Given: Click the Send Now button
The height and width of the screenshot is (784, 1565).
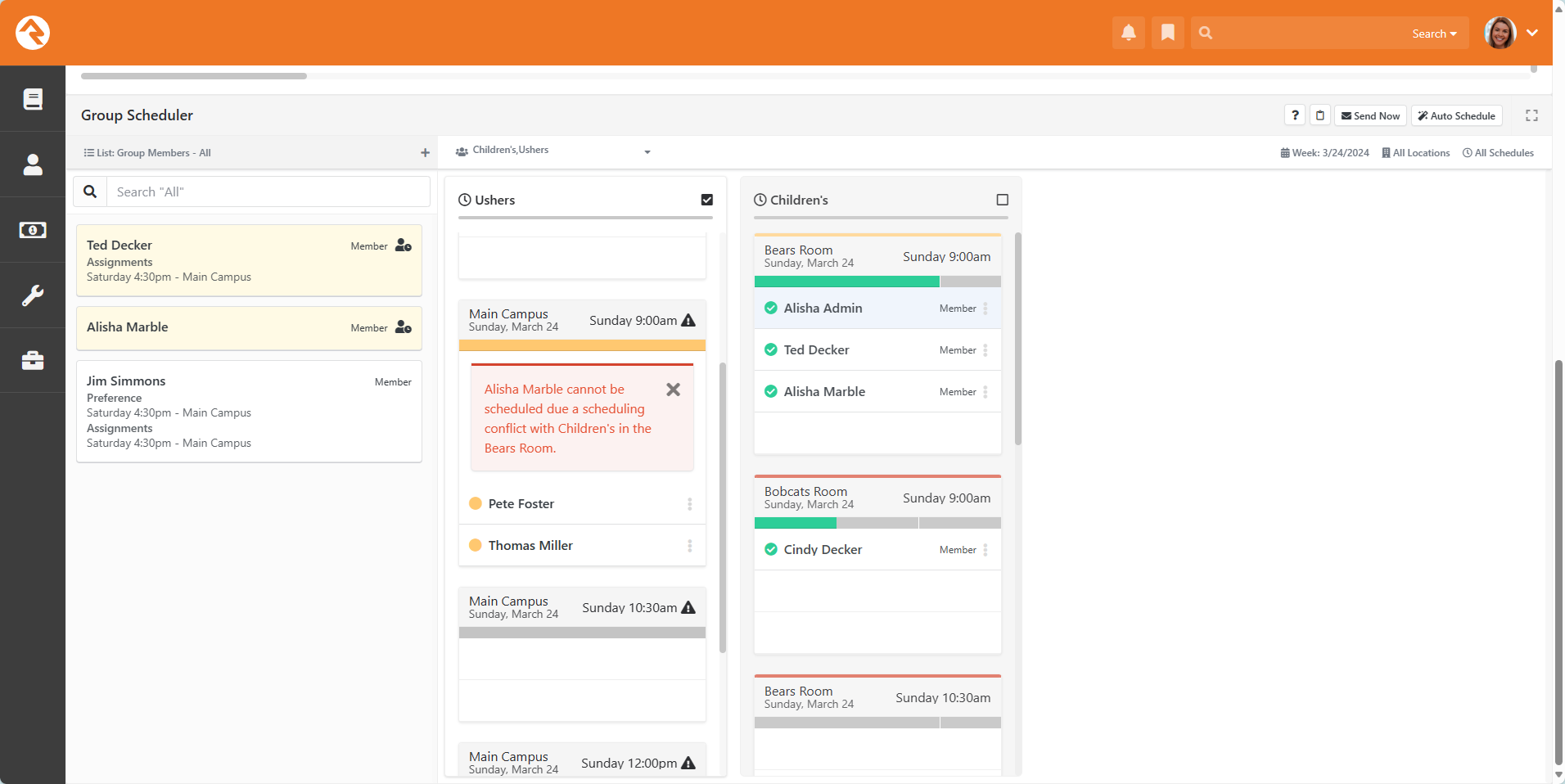Looking at the screenshot, I should pyautogui.click(x=1370, y=115).
